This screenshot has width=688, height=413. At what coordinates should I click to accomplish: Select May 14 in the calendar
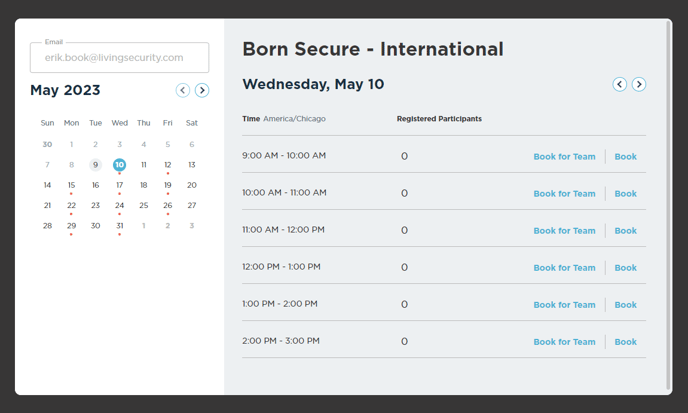pyautogui.click(x=47, y=185)
